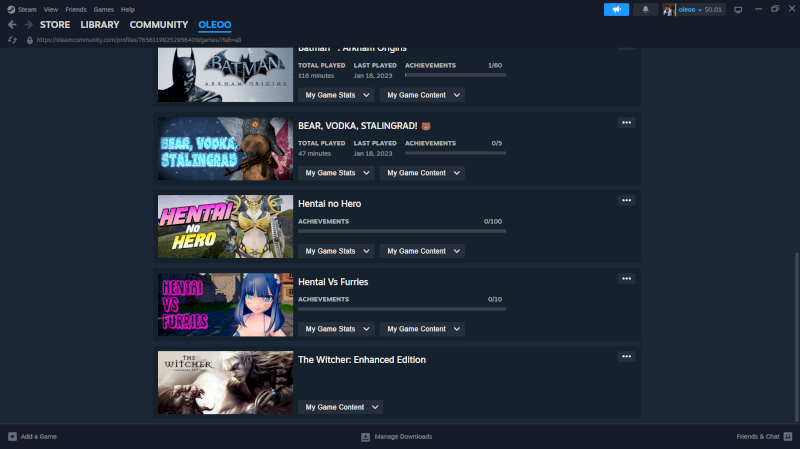Open the Hentai Vs Furries title link
Screen dimensions: 800x449
click(333, 282)
